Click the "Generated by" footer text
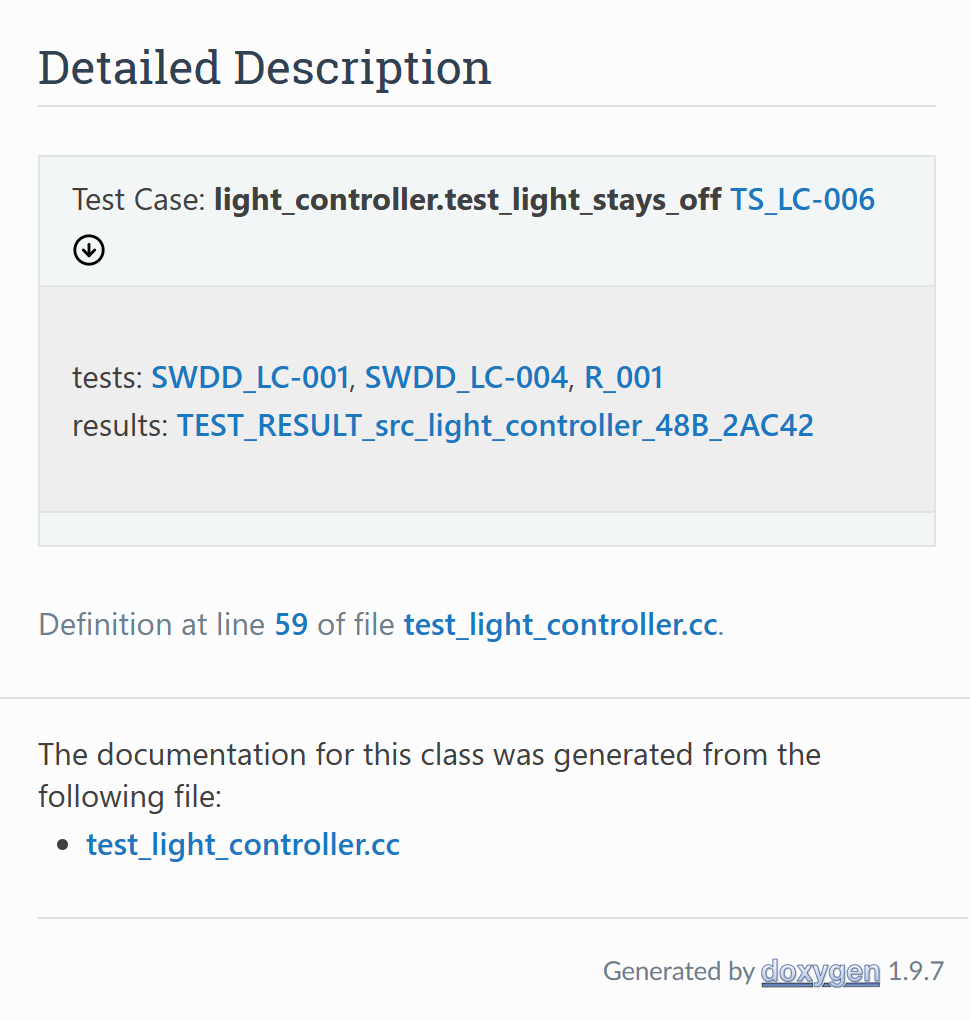 (677, 971)
